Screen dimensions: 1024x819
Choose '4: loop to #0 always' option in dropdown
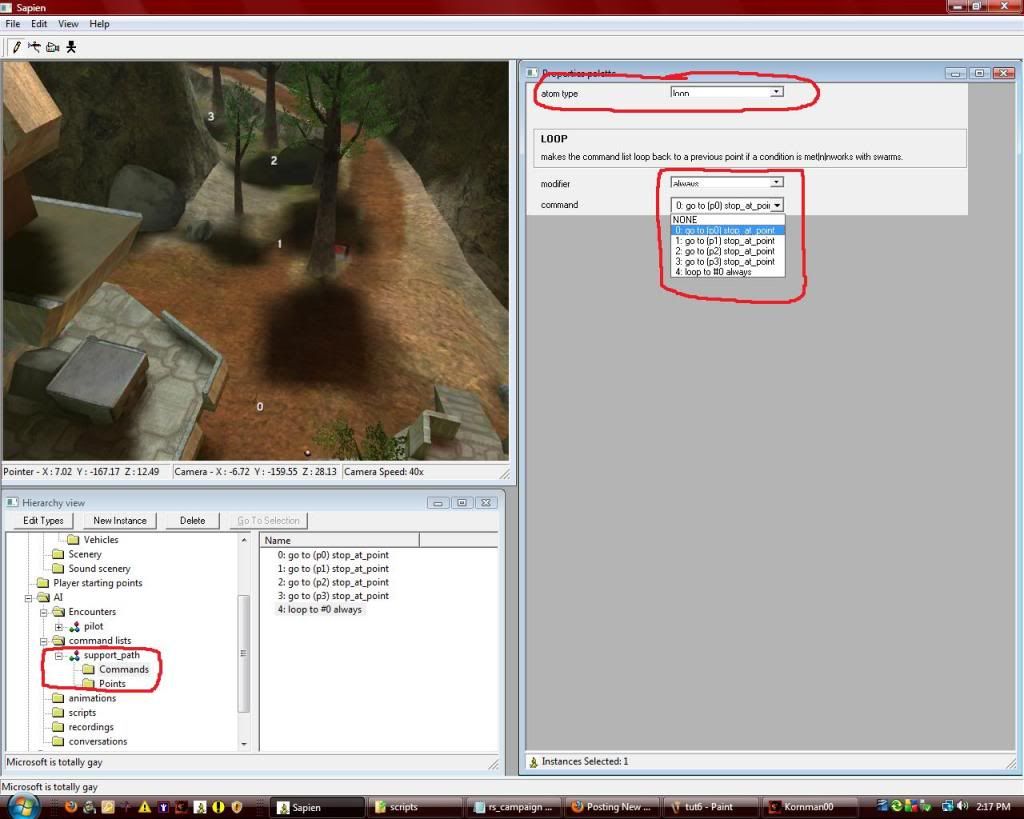(x=728, y=272)
